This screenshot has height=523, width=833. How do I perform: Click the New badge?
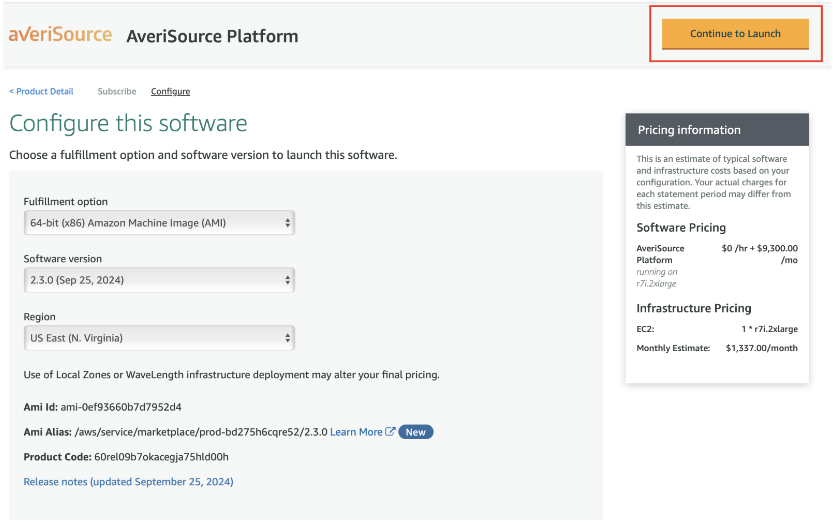415,432
